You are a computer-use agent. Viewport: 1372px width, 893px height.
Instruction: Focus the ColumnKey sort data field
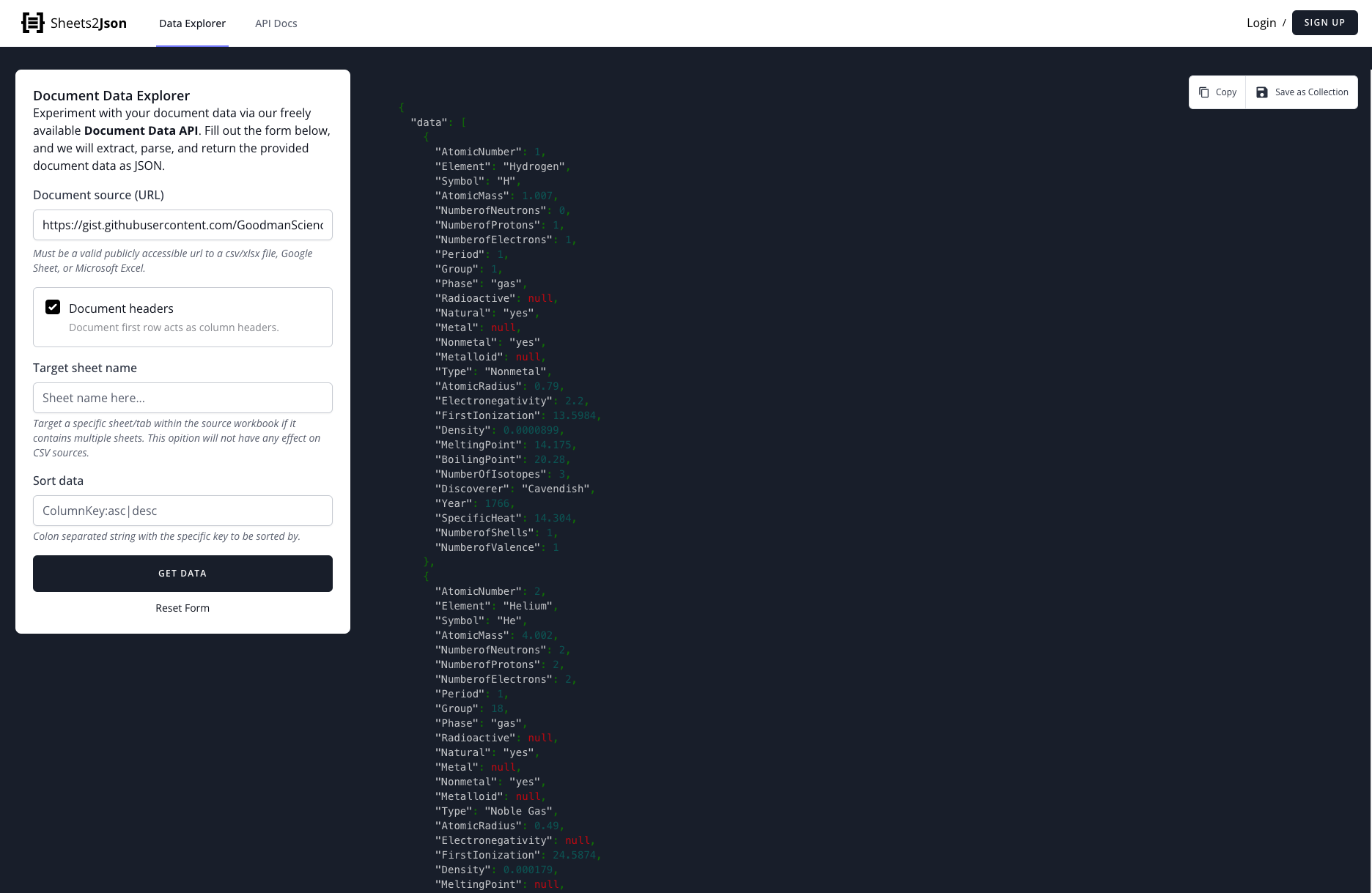pos(182,511)
